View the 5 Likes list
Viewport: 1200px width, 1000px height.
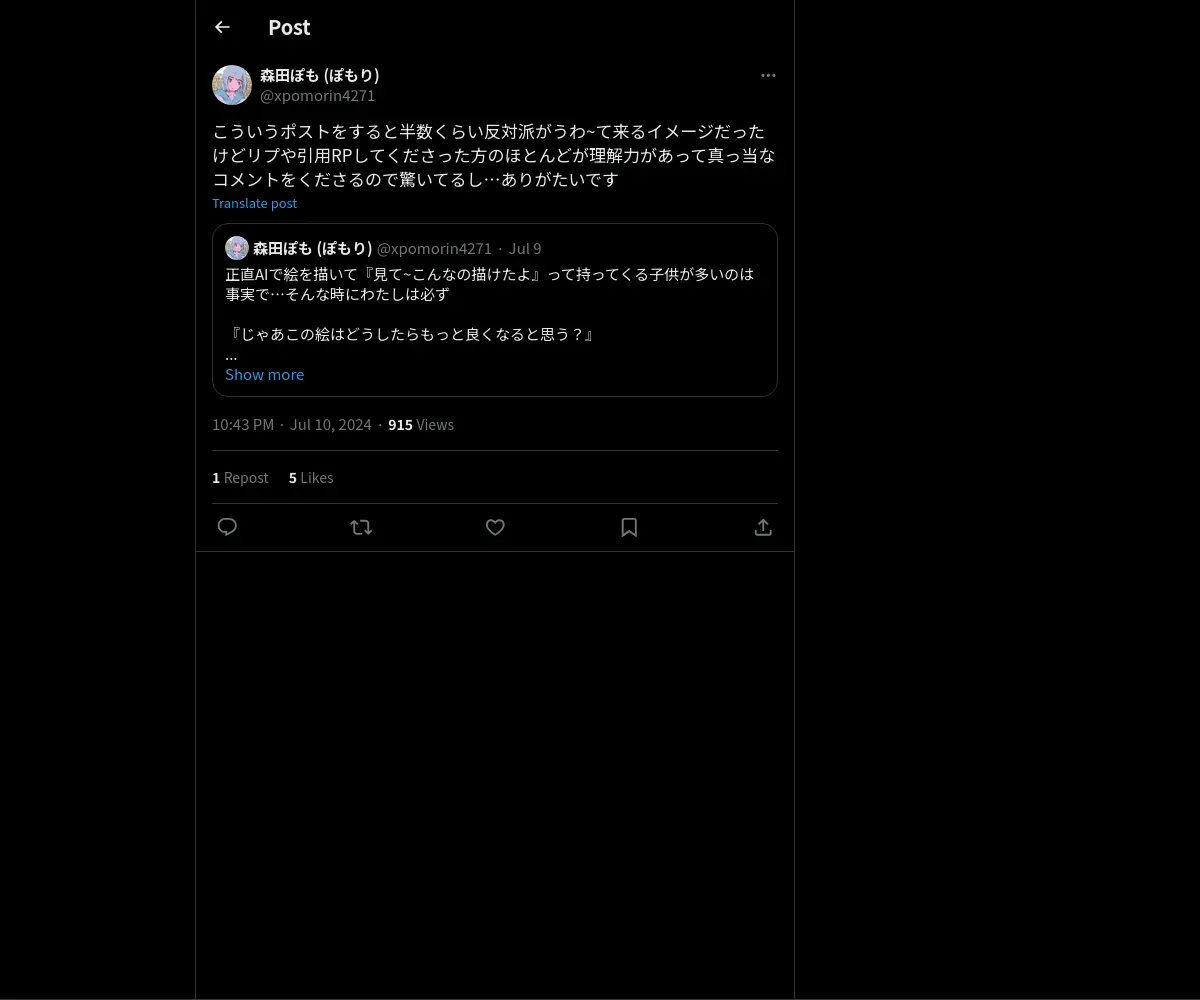(x=311, y=478)
